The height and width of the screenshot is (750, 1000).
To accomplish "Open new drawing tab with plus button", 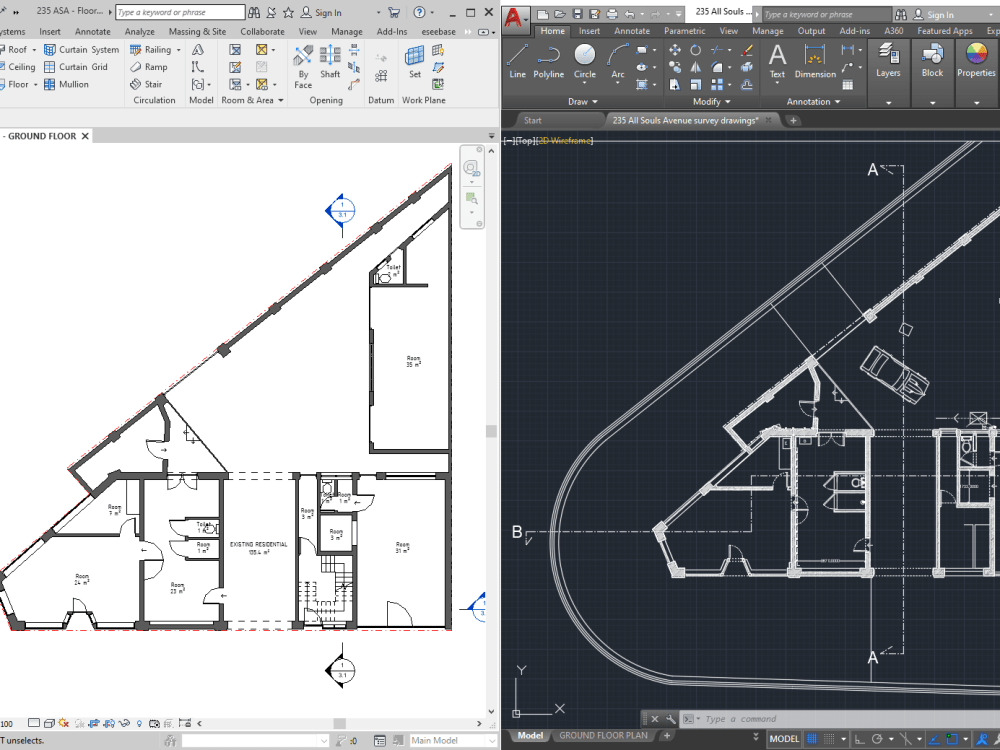I will tap(793, 120).
